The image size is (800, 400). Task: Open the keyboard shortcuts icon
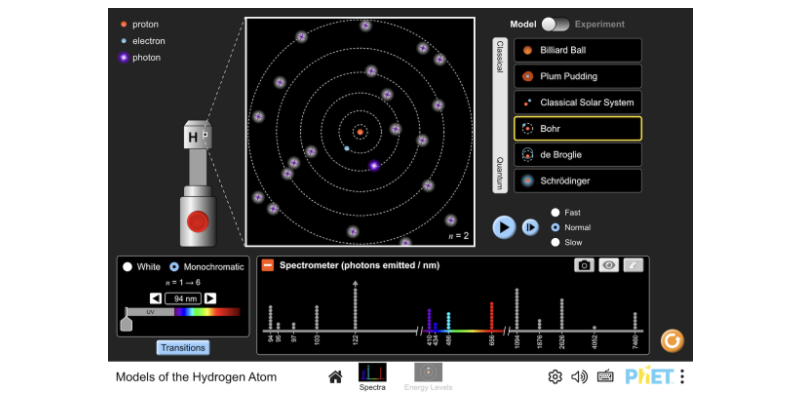(605, 377)
